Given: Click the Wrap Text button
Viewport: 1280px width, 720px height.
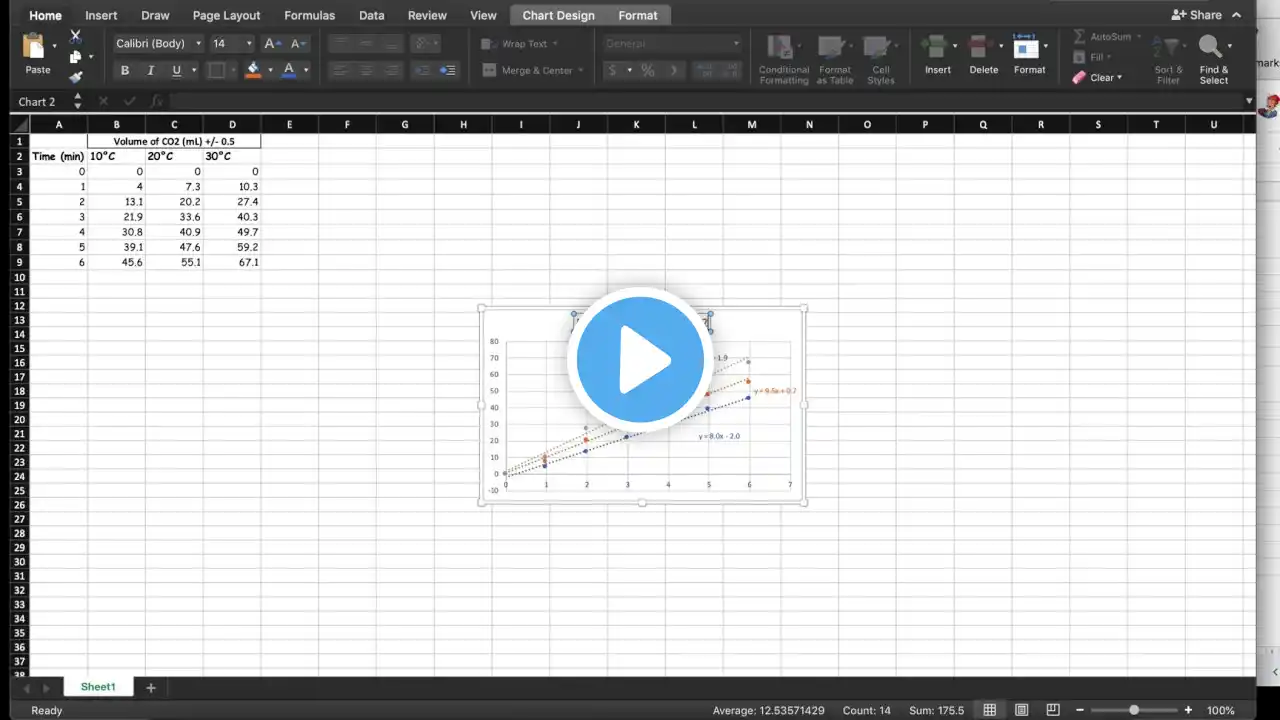Looking at the screenshot, I should click(518, 44).
